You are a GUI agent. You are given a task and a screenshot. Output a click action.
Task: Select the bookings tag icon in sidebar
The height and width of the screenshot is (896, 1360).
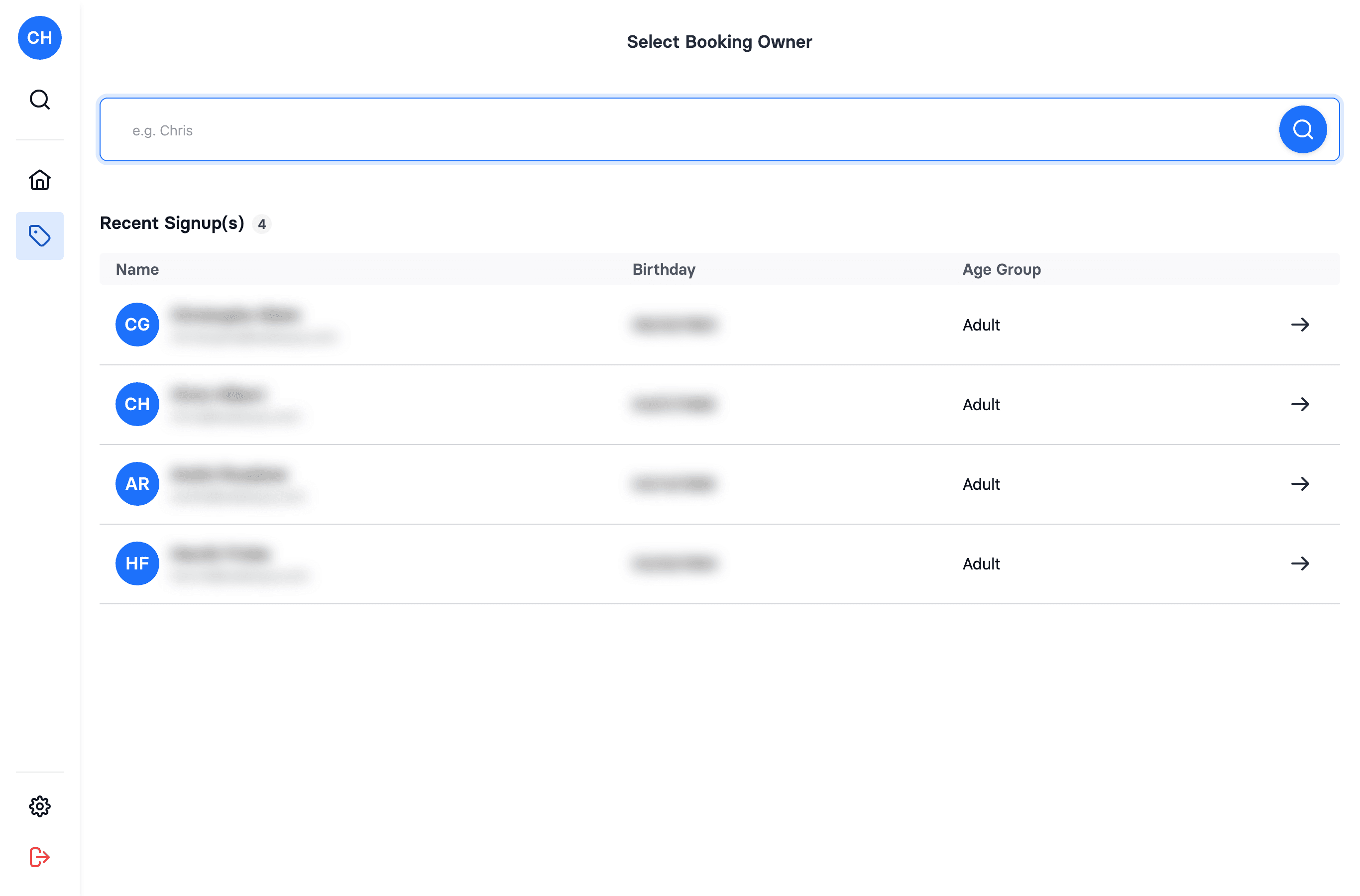[39, 235]
